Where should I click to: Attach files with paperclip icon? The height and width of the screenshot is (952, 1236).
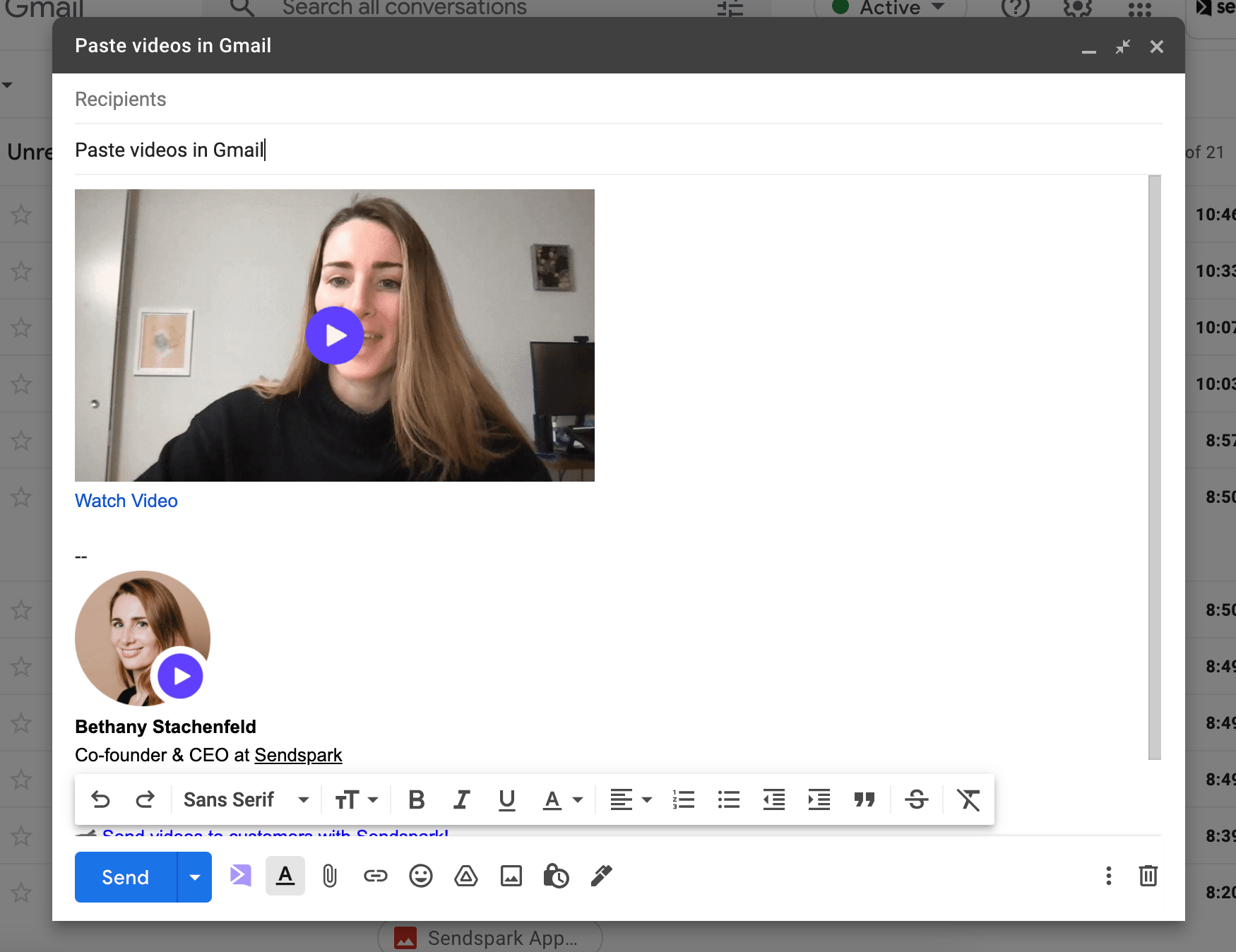point(330,876)
